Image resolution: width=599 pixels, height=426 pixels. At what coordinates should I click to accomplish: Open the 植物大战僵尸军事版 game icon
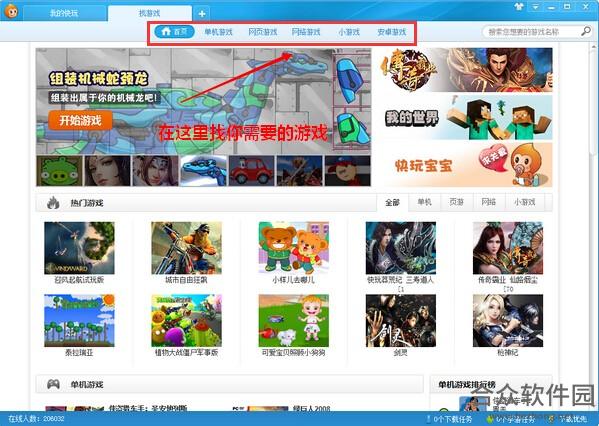coord(186,321)
